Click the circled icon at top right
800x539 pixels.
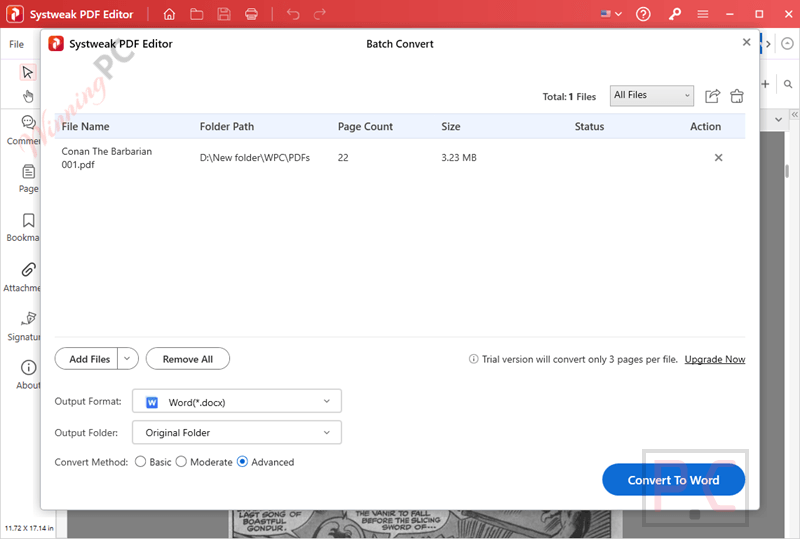click(787, 44)
